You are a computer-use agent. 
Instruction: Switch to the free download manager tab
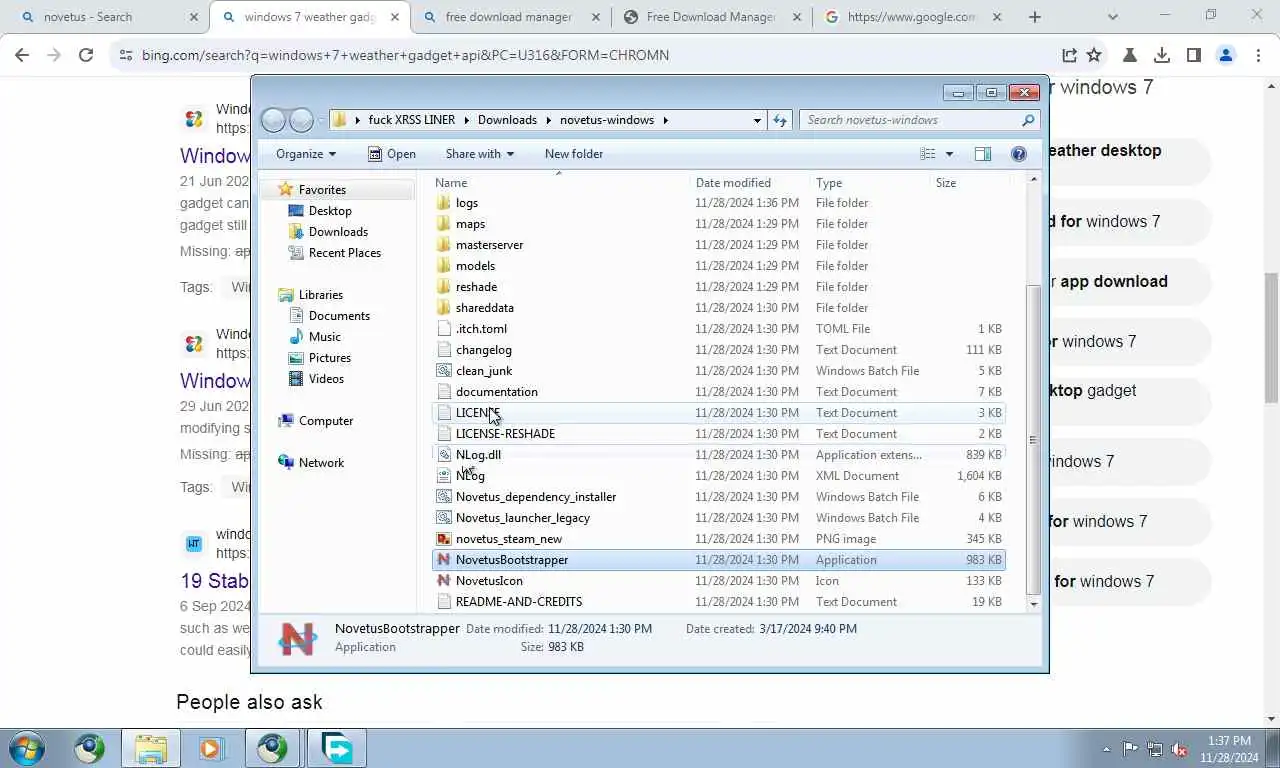coord(510,17)
